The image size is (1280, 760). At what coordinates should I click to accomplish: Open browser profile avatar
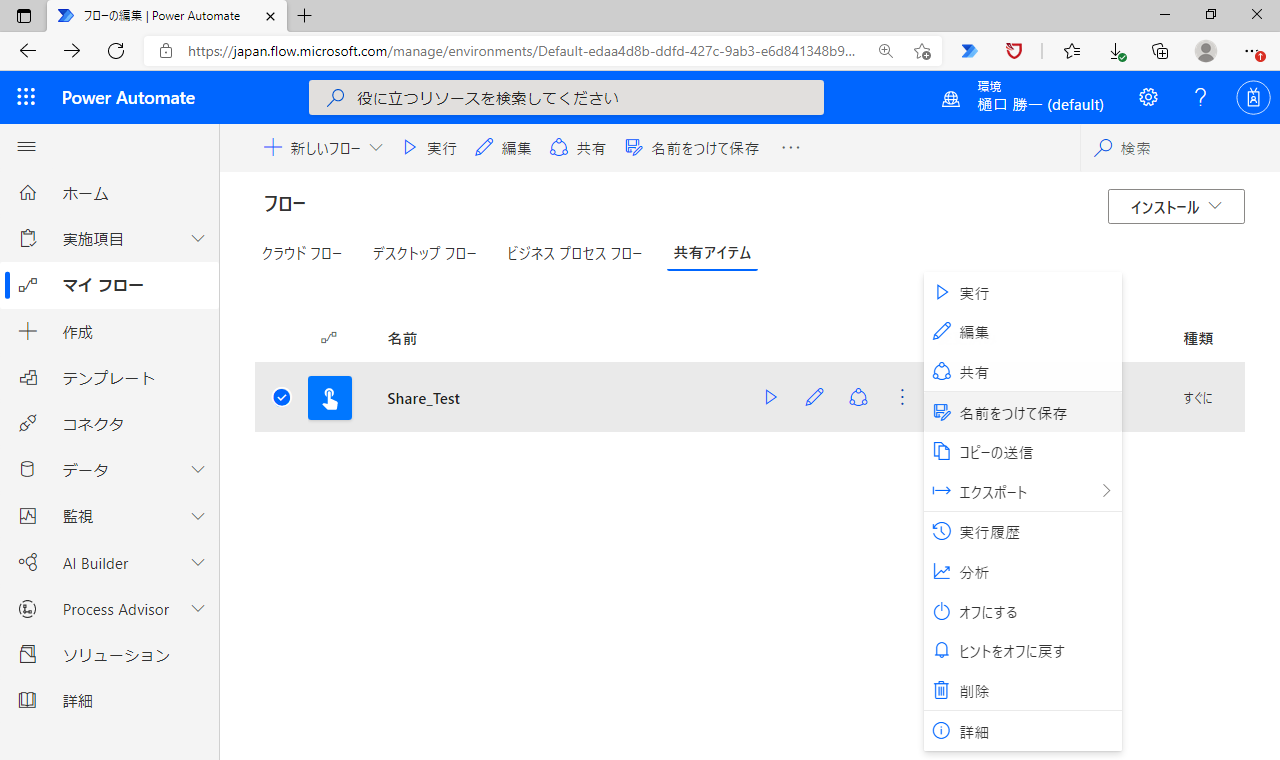tap(1206, 51)
